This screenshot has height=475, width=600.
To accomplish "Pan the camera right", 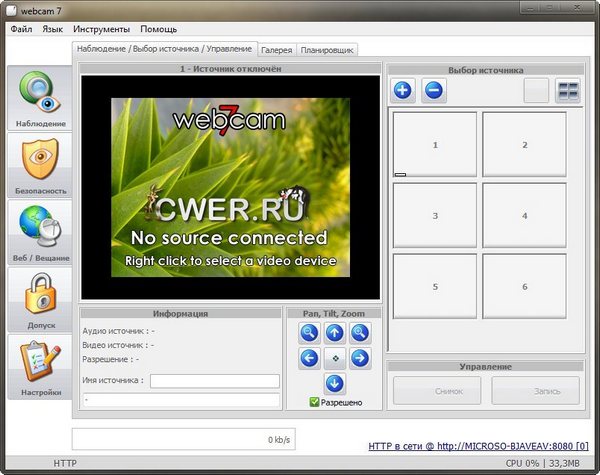I will pyautogui.click(x=360, y=358).
